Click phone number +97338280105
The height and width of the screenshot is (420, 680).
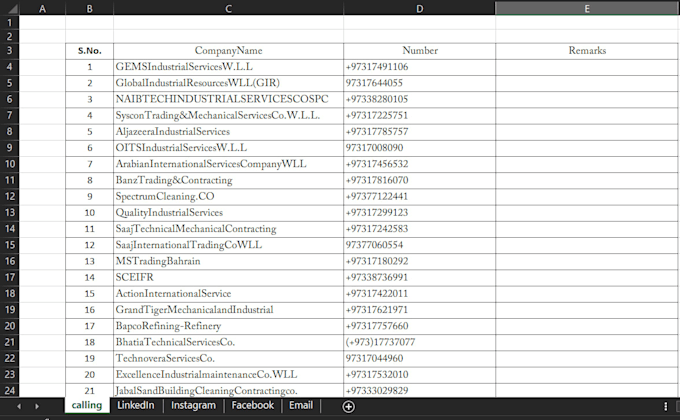419,99
